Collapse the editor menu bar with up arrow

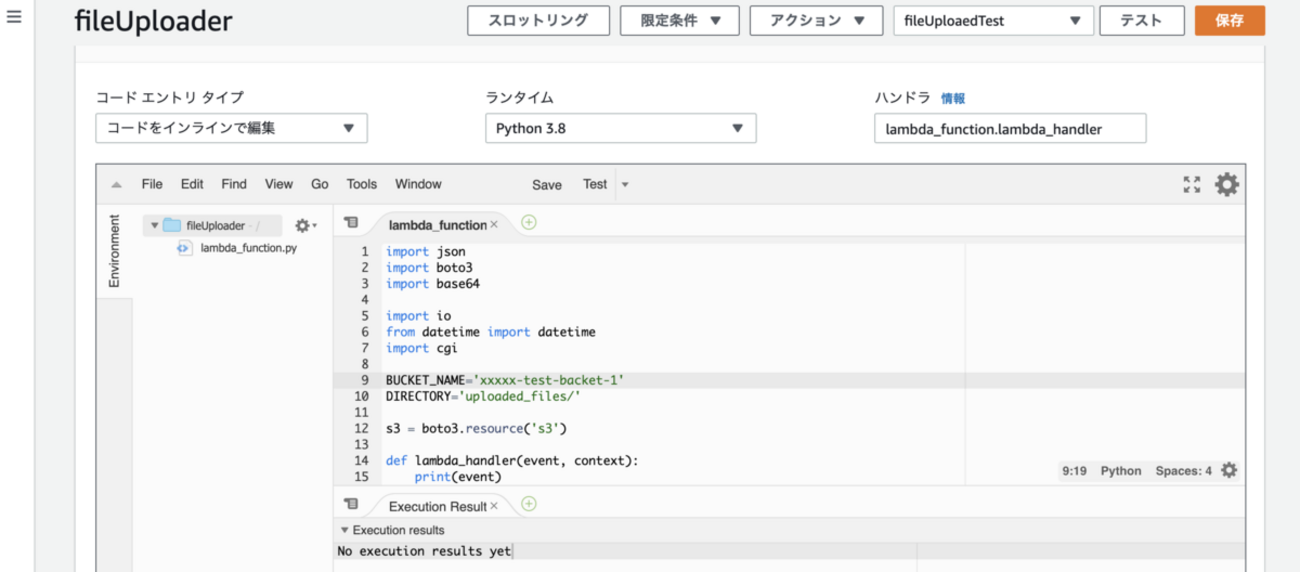(x=116, y=185)
